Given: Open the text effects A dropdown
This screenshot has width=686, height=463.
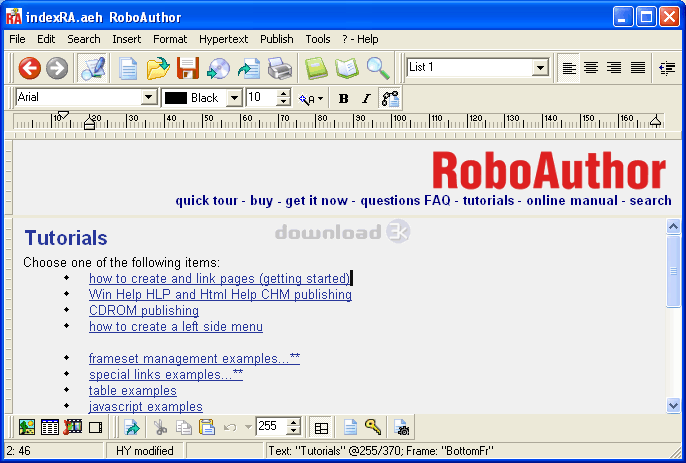Looking at the screenshot, I should click(311, 99).
